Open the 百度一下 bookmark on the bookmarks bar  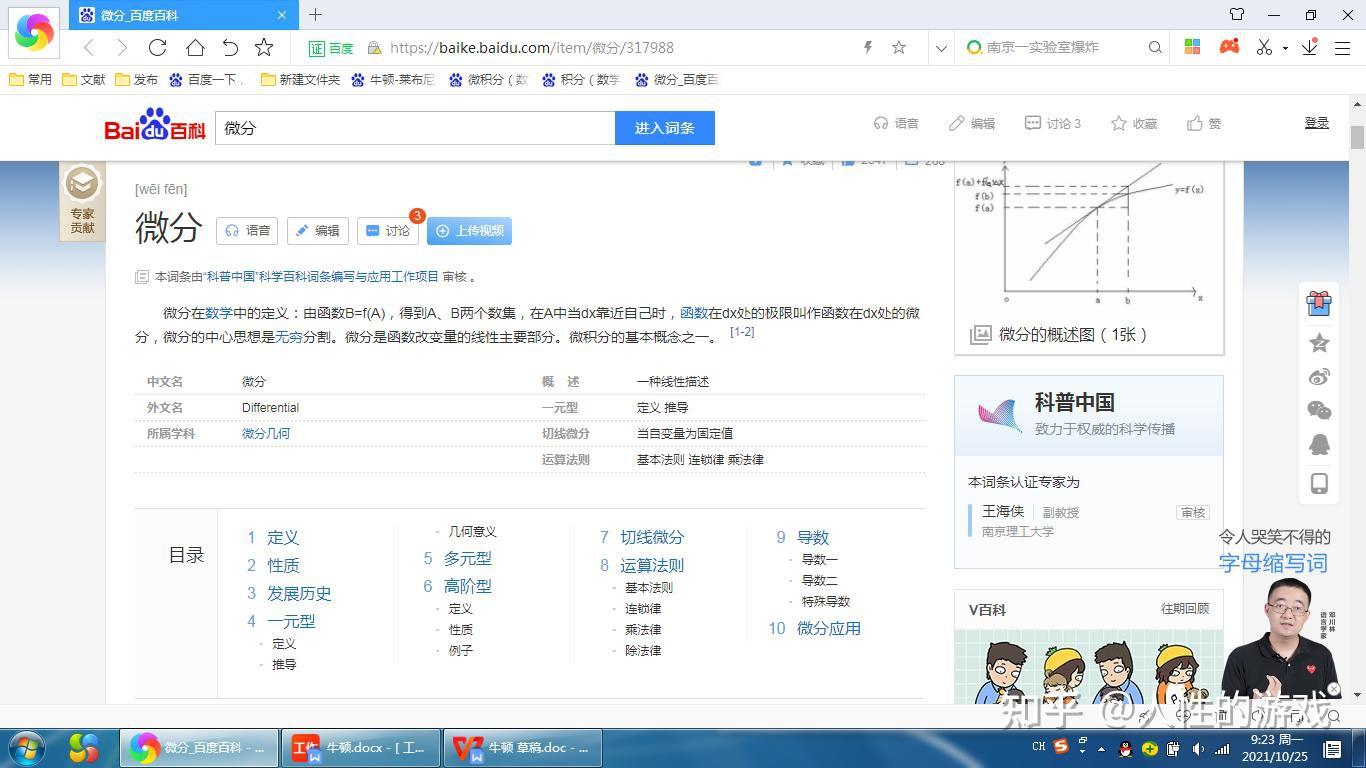point(205,79)
